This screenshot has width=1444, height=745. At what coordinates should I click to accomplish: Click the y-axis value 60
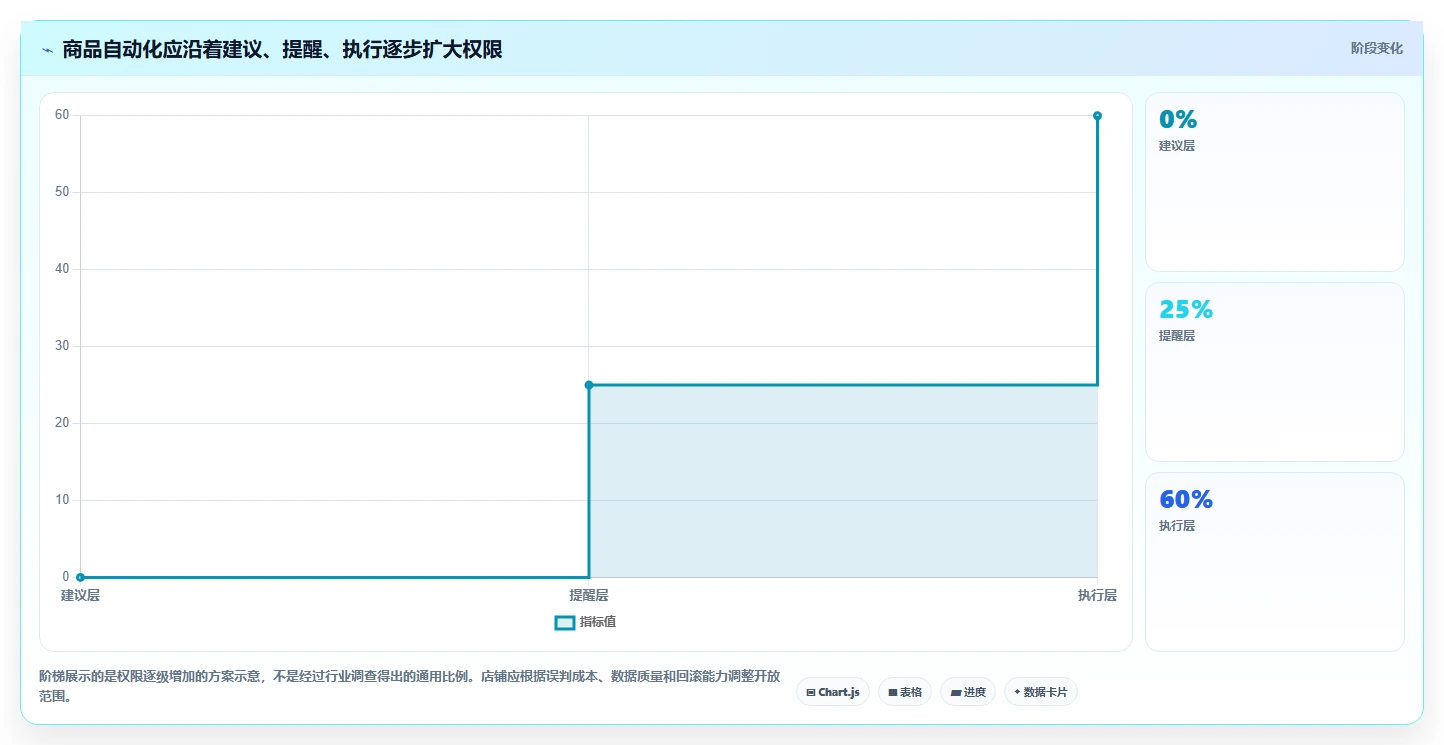62,115
